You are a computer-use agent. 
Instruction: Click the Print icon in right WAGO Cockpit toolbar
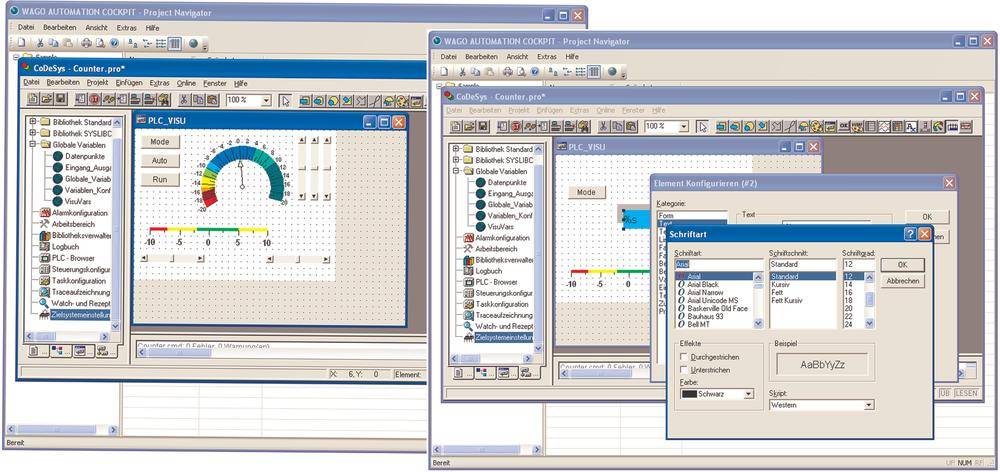point(508,71)
